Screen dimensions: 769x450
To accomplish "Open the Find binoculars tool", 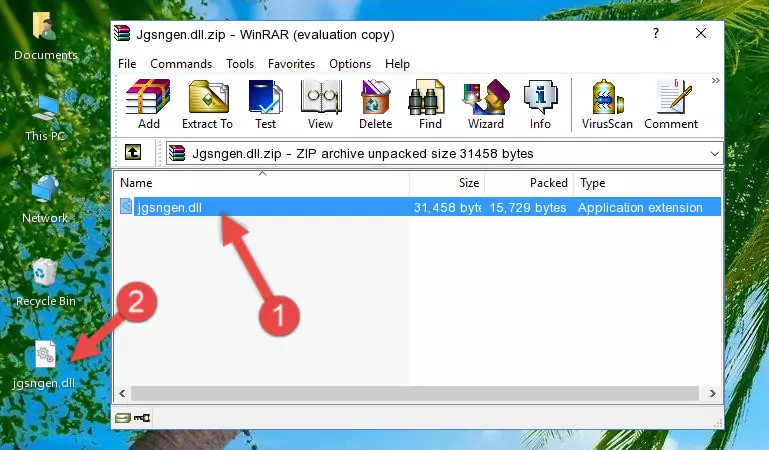I will (430, 104).
